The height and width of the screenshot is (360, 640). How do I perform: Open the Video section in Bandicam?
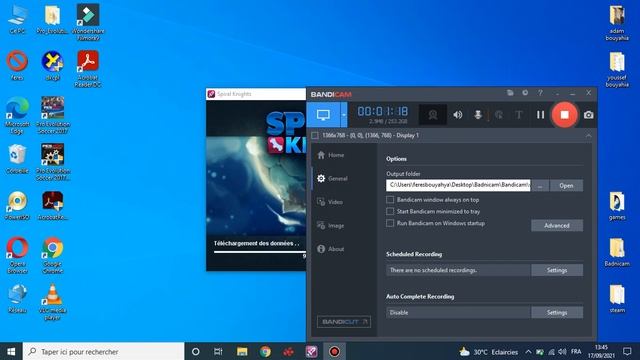330,202
